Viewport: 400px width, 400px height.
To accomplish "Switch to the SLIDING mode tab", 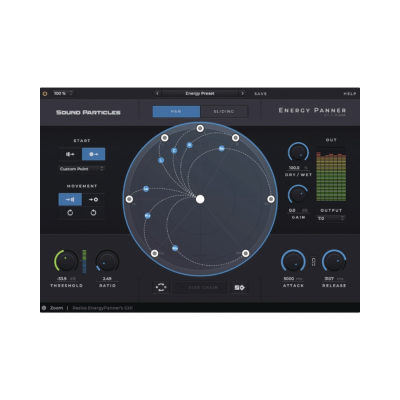I will [224, 111].
